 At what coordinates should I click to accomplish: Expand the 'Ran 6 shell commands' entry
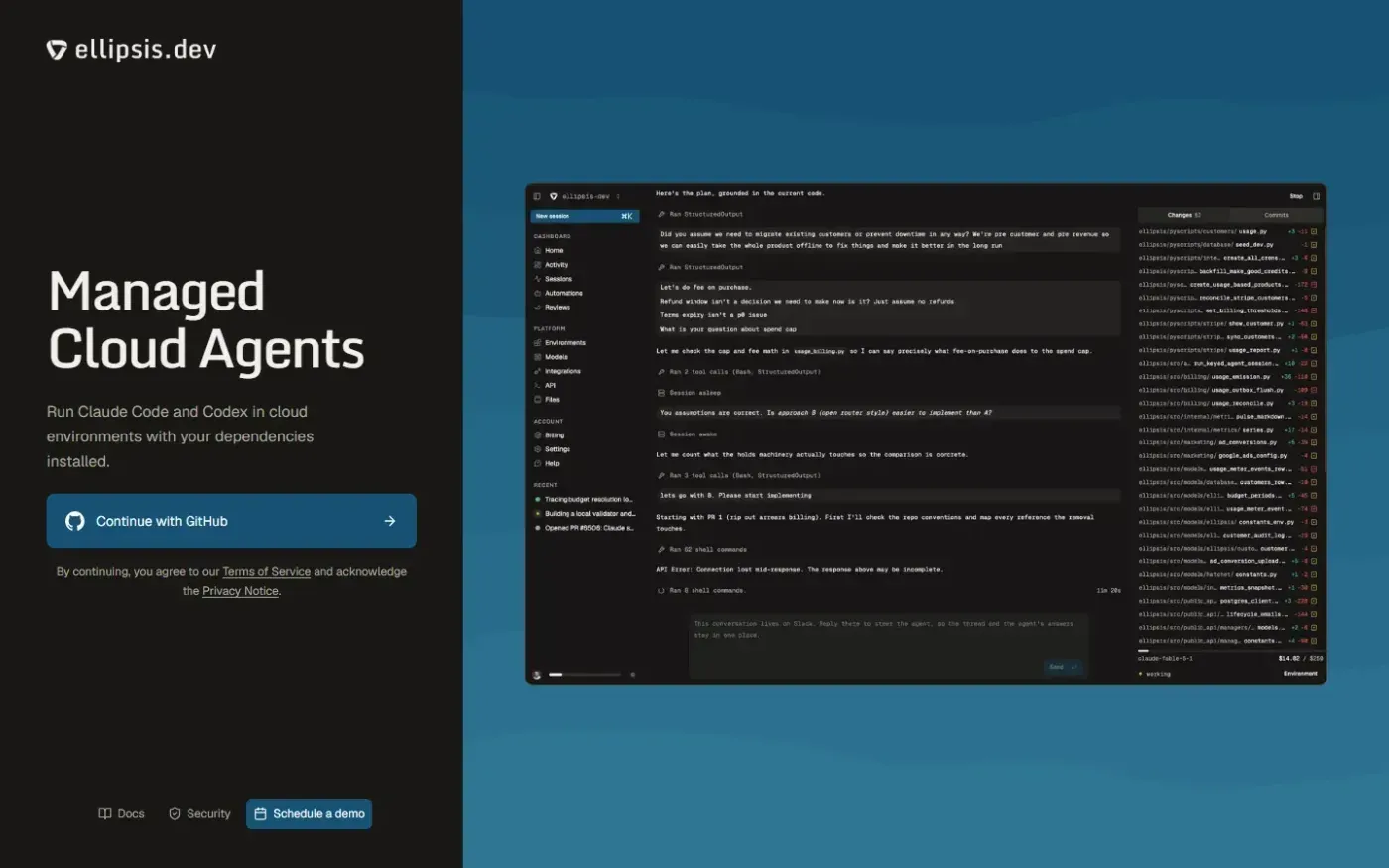pyautogui.click(x=701, y=591)
